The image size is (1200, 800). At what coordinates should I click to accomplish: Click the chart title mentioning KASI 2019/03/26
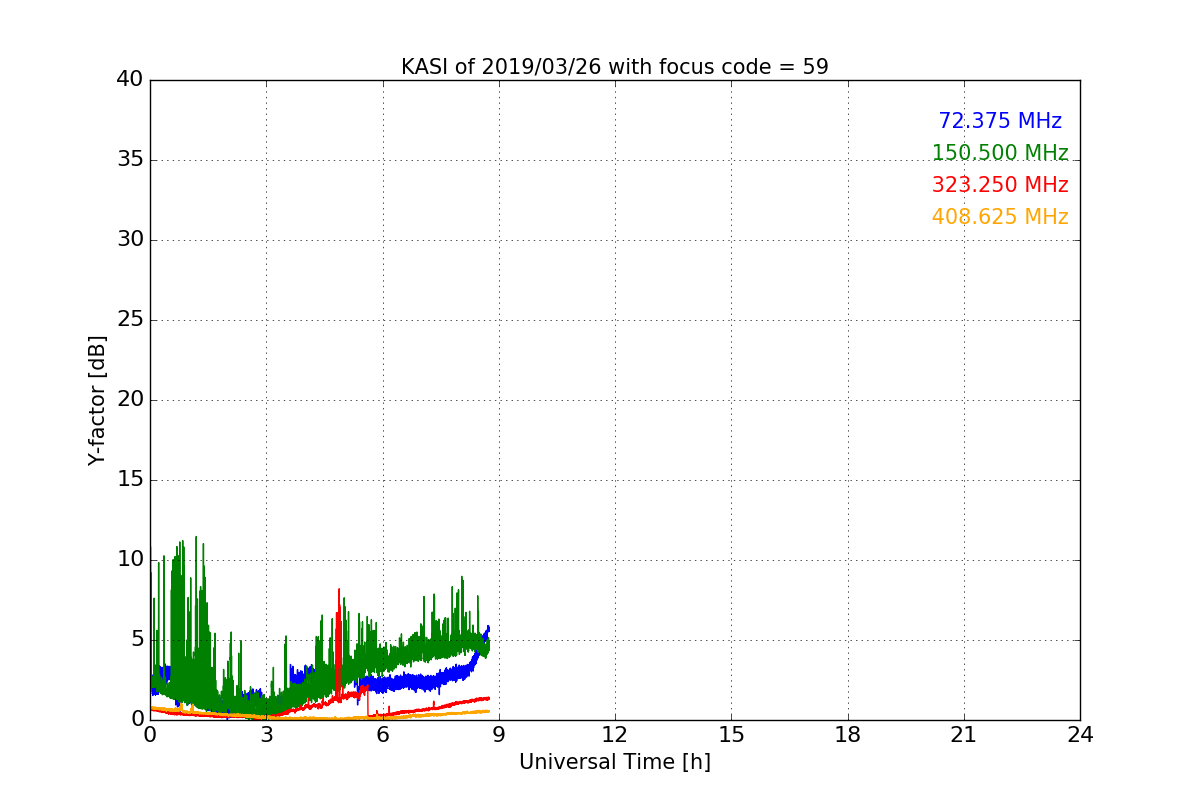615,67
